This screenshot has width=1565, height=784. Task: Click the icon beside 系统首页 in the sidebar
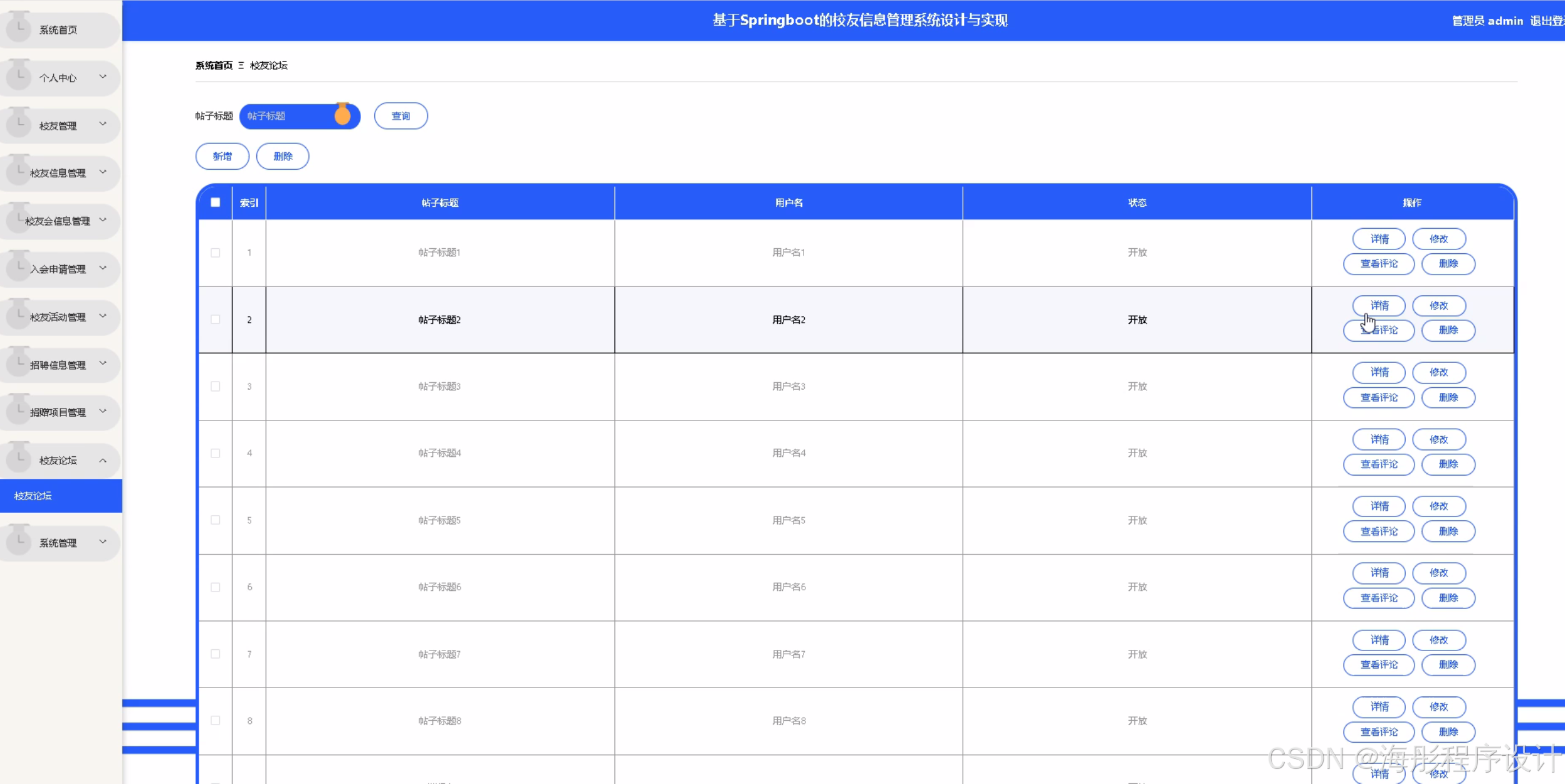click(19, 28)
